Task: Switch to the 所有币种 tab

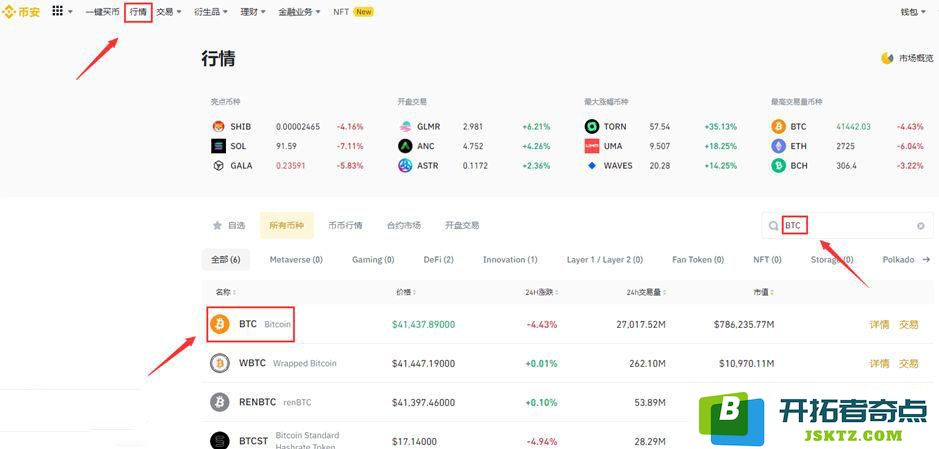Action: (286, 226)
